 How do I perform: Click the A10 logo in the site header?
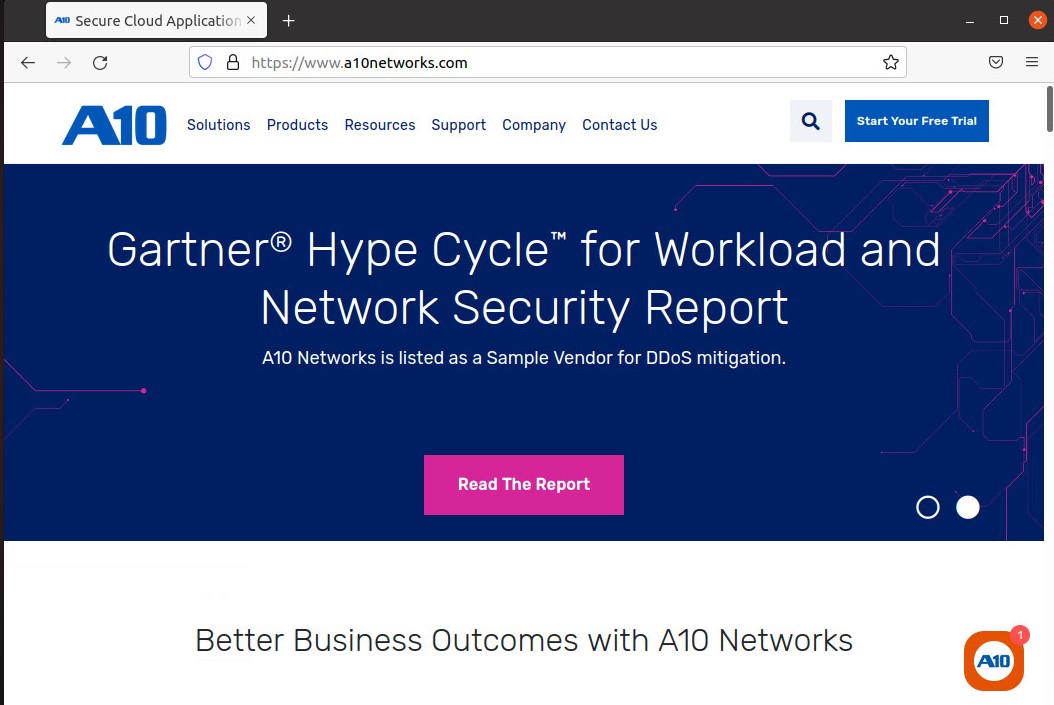point(114,125)
